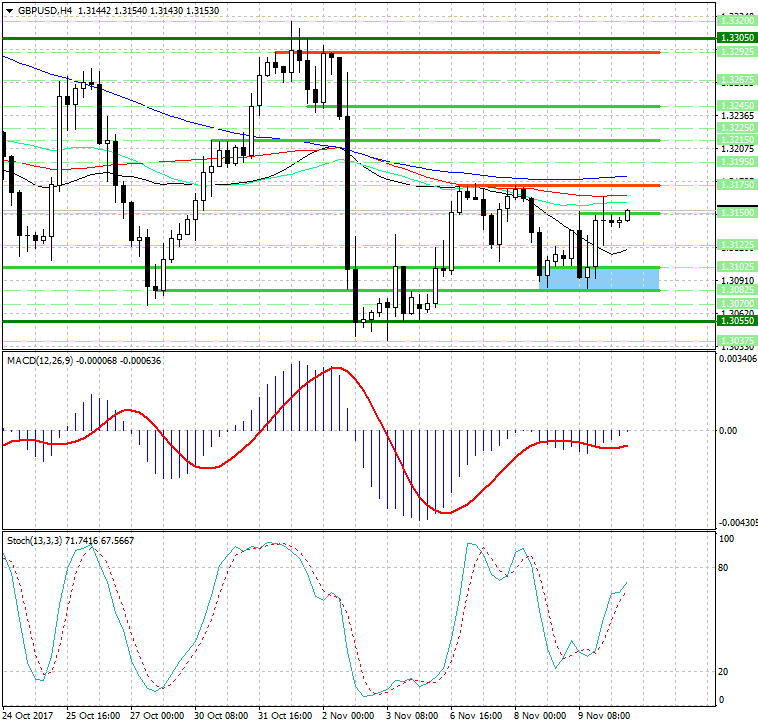Click the Stochastic 80 level axis label
The width and height of the screenshot is (758, 727).
725,568
